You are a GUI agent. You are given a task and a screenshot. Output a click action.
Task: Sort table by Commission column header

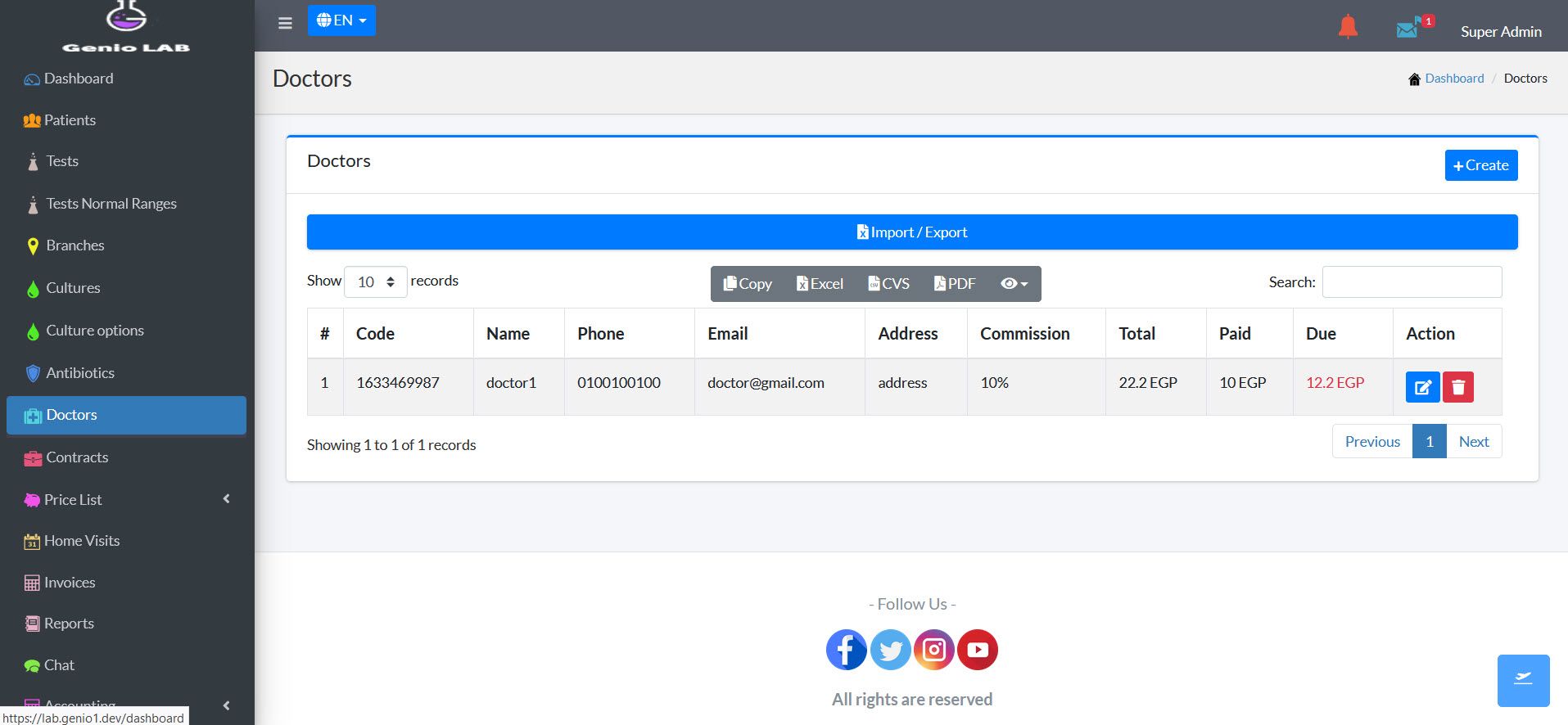point(1037,334)
